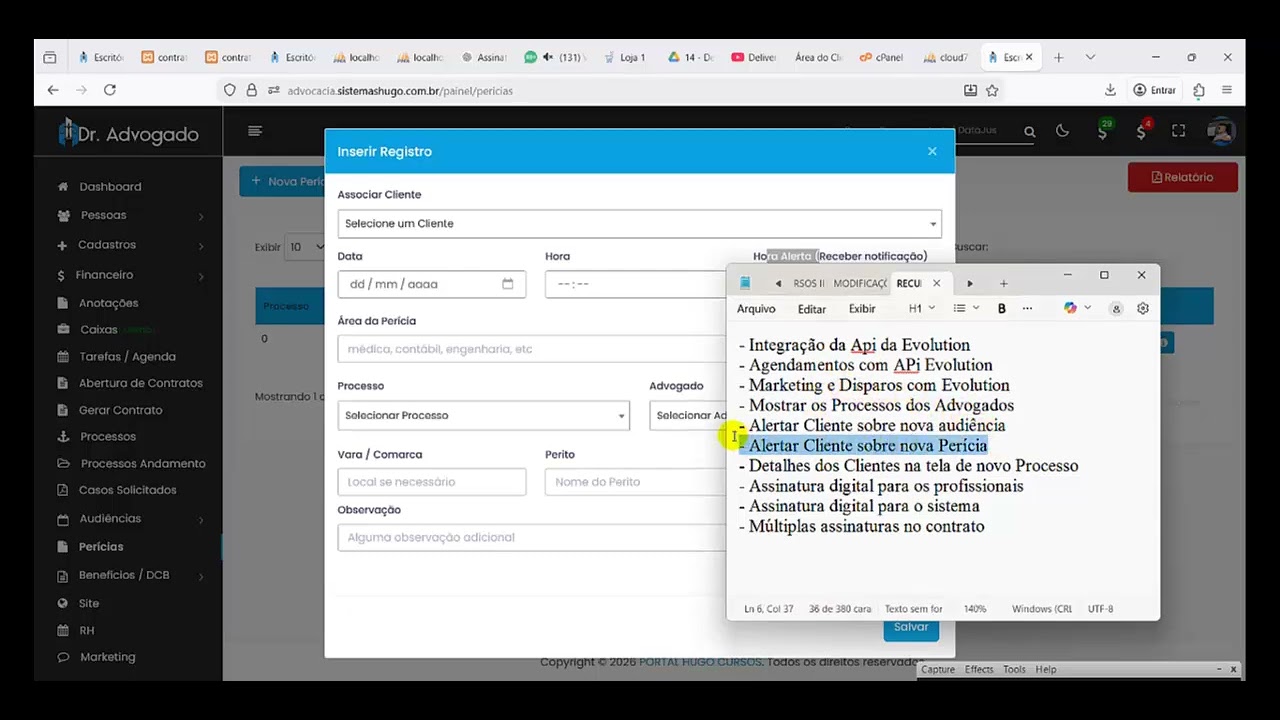The image size is (1280, 720).
Task: Open the Selecionar Processo dropdown
Action: pos(483,415)
